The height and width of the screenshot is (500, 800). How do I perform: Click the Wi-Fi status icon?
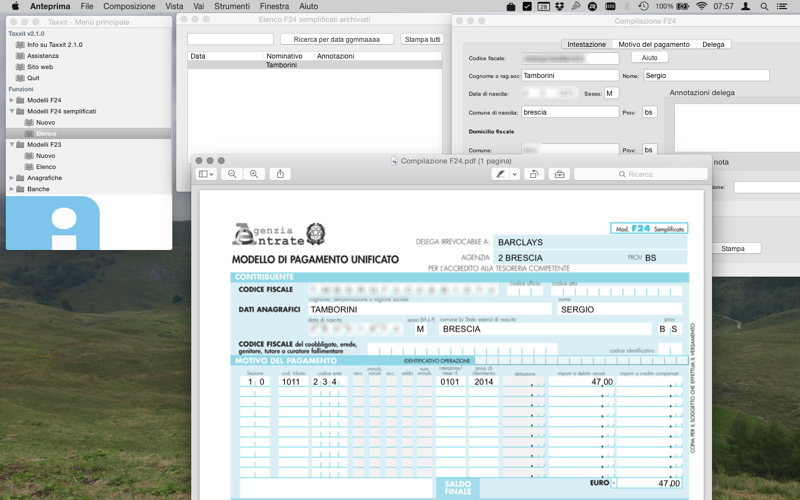point(702,6)
